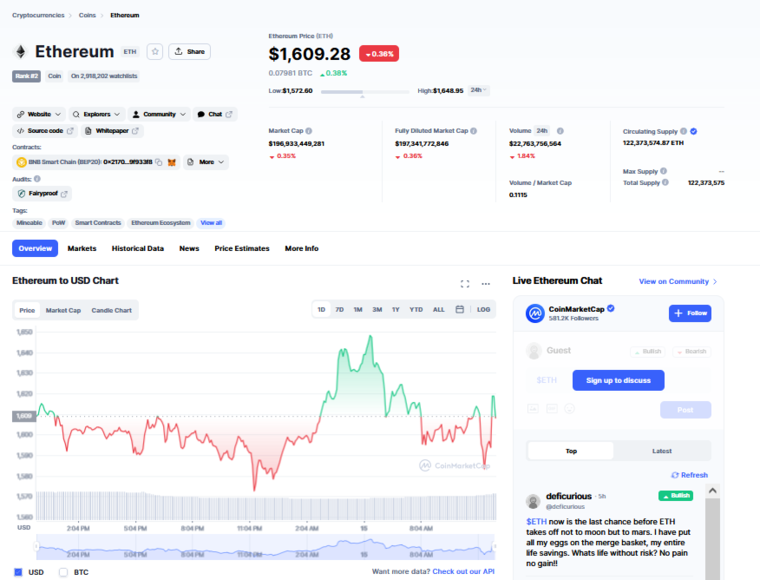Viewport: 760px width, 580px height.
Task: View all tags link
Action: [211, 223]
